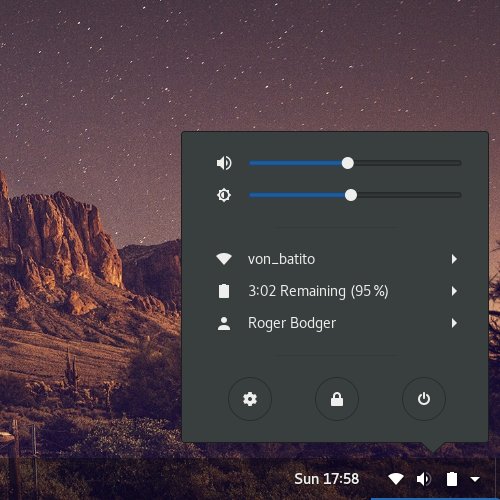Adjust the brightness slider track
This screenshot has width=500, height=500.
coord(355,195)
